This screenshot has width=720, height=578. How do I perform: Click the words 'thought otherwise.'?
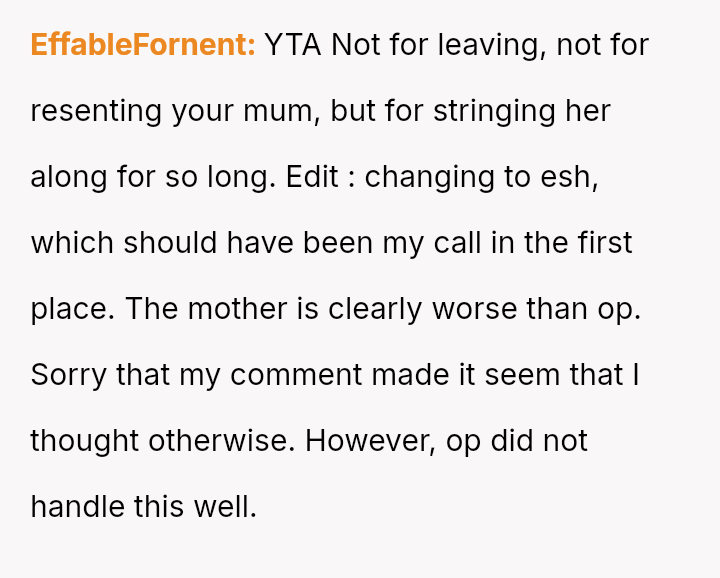click(x=162, y=441)
